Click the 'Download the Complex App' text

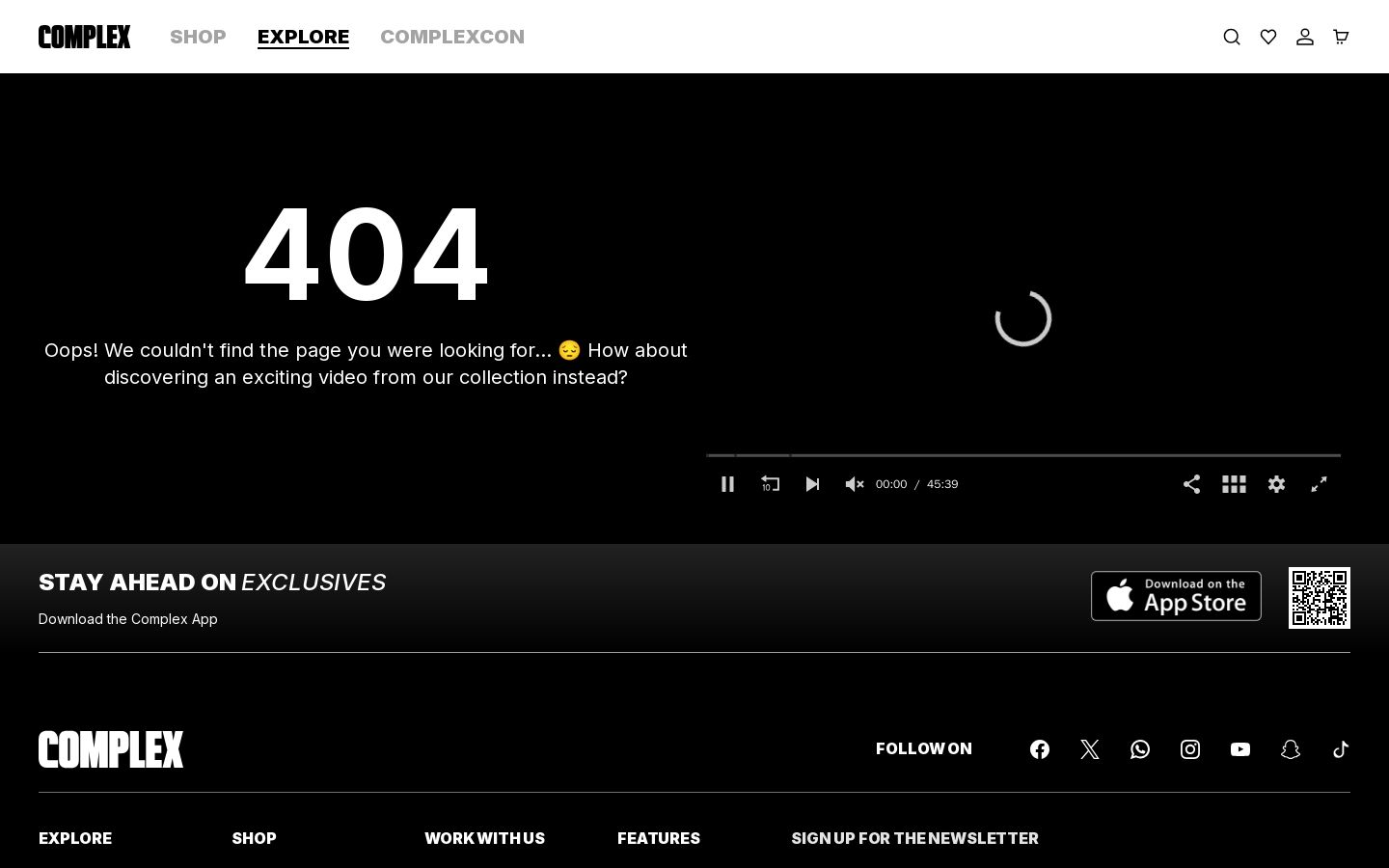point(128,619)
